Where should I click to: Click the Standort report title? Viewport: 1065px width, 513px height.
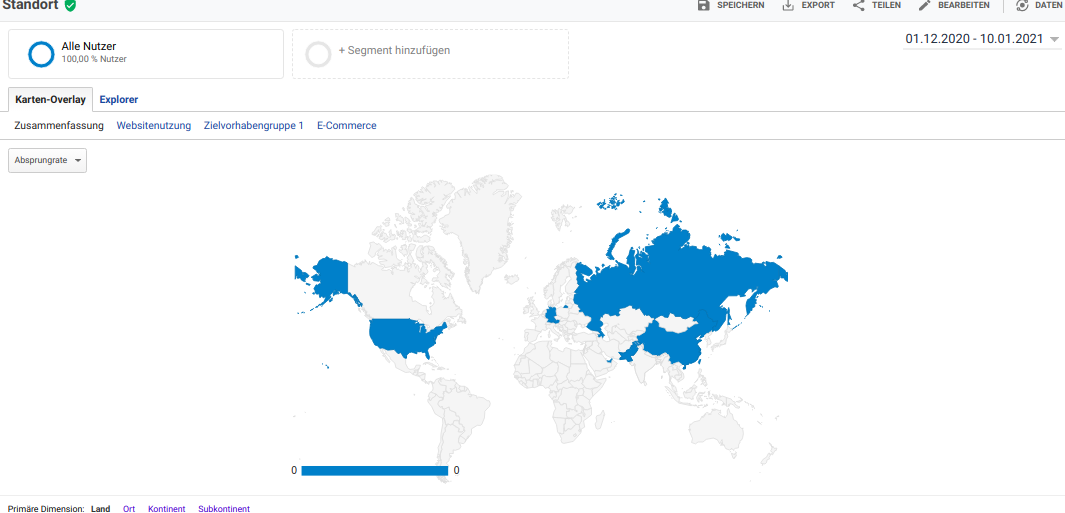[31, 5]
